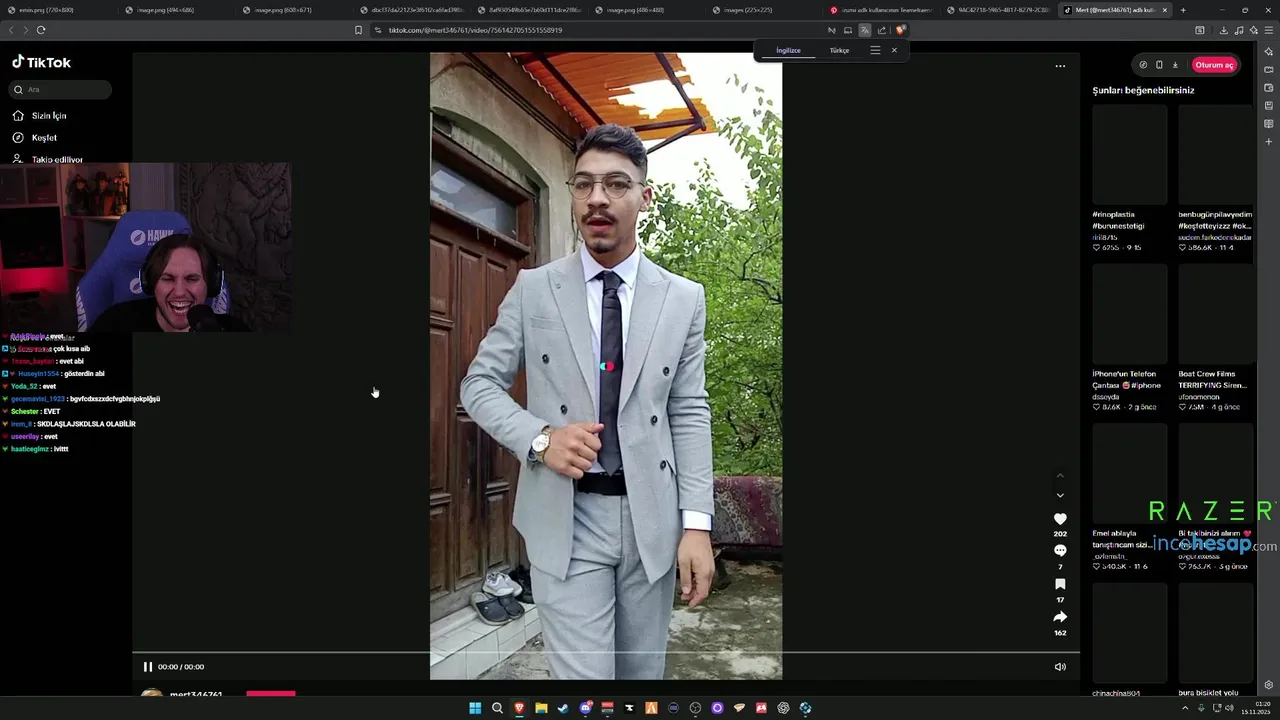1280x720 pixels.
Task: Share the video via arrow icon
Action: click(x=1060, y=617)
